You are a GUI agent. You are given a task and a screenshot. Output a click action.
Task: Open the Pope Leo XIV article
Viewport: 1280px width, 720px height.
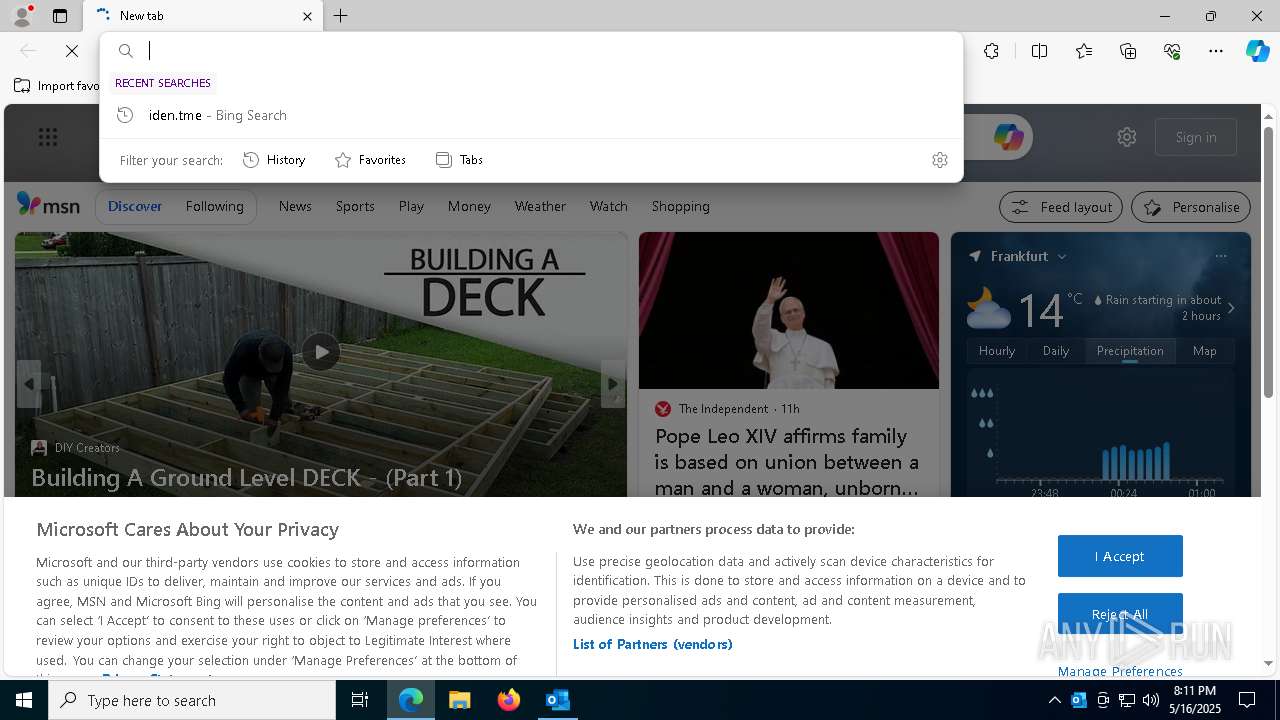point(787,462)
